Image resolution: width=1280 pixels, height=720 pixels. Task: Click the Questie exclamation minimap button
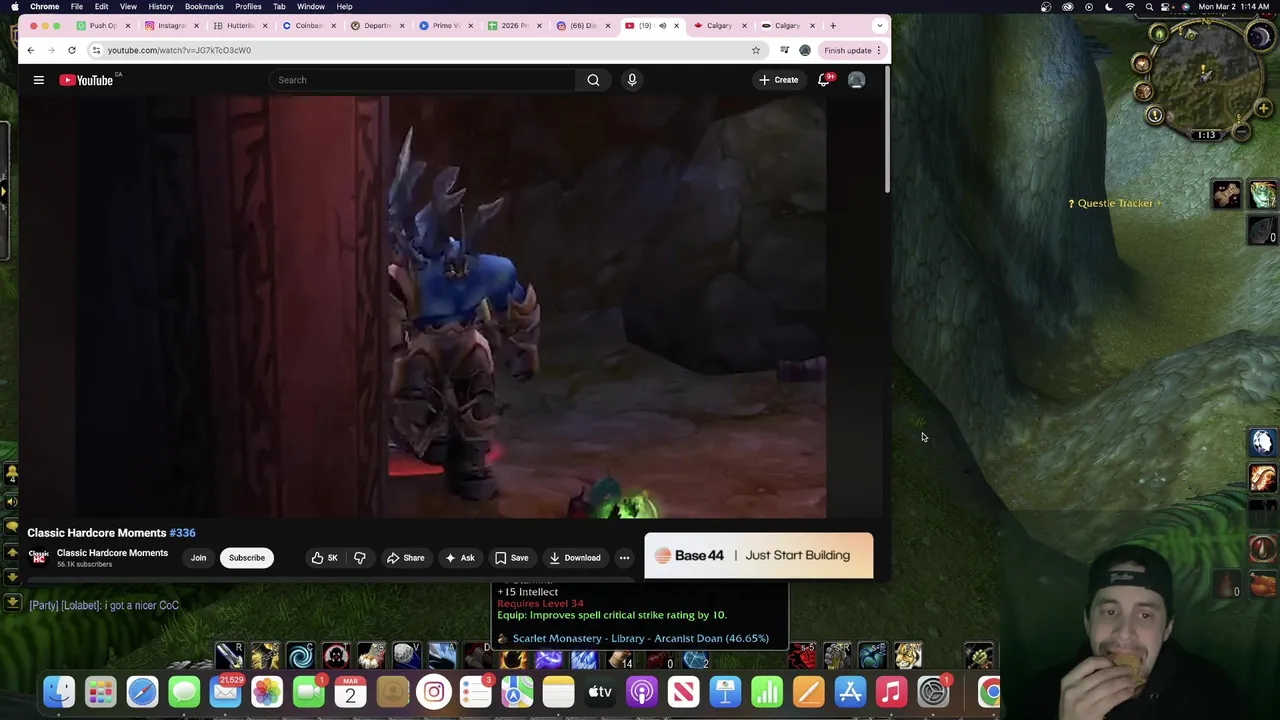(x=1155, y=115)
